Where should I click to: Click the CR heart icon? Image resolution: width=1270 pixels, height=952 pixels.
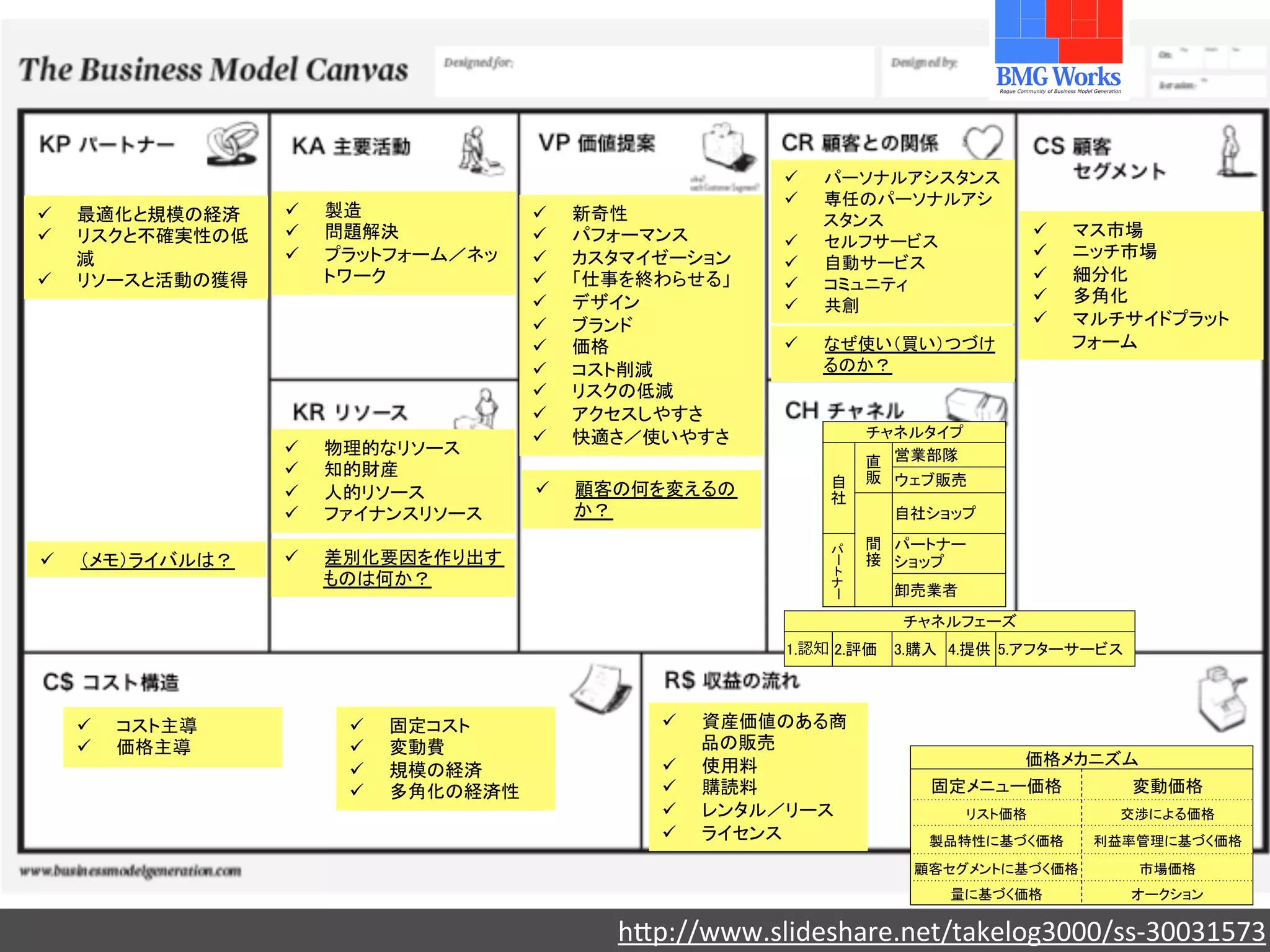point(984,143)
